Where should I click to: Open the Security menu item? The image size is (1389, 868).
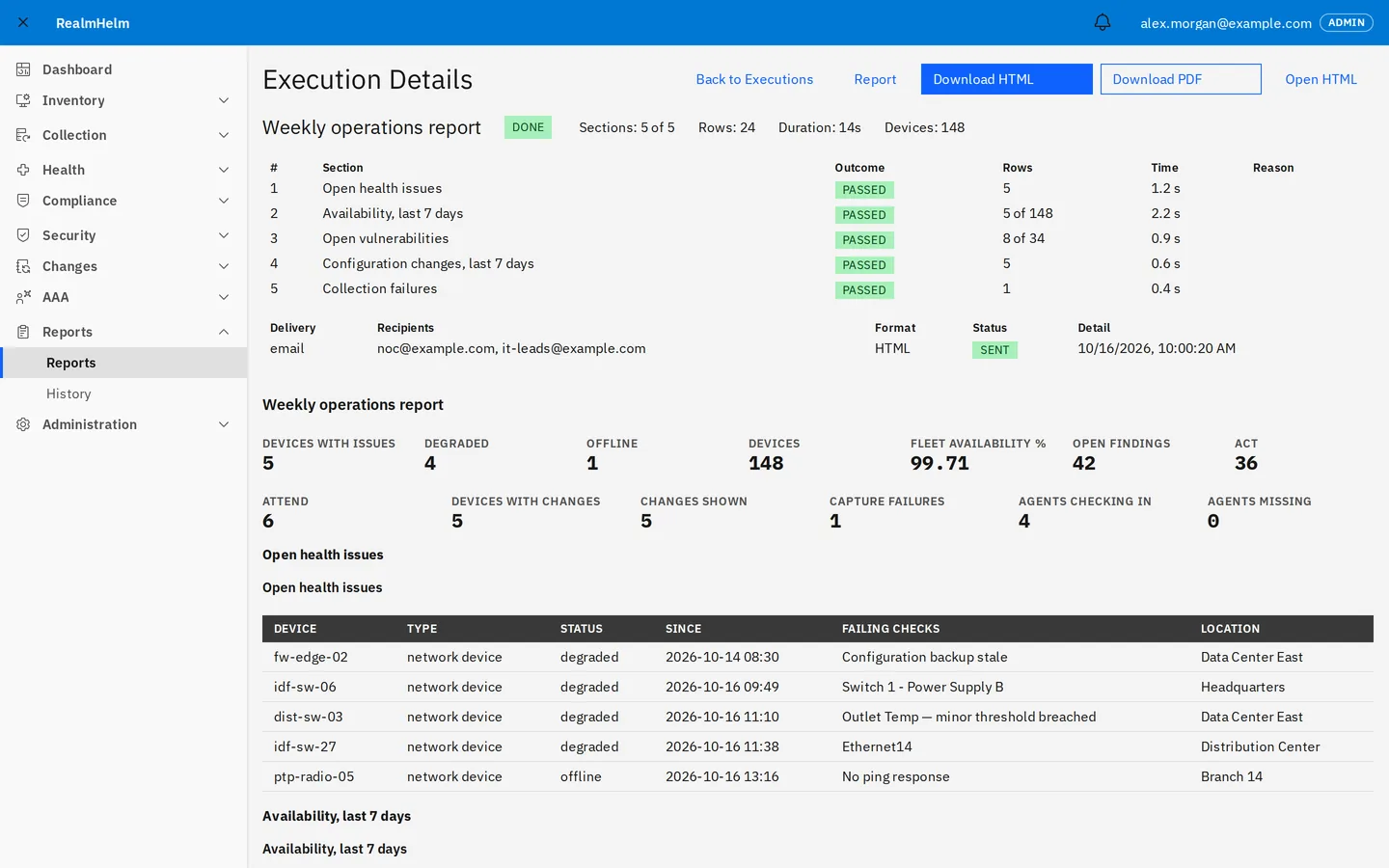(x=123, y=235)
